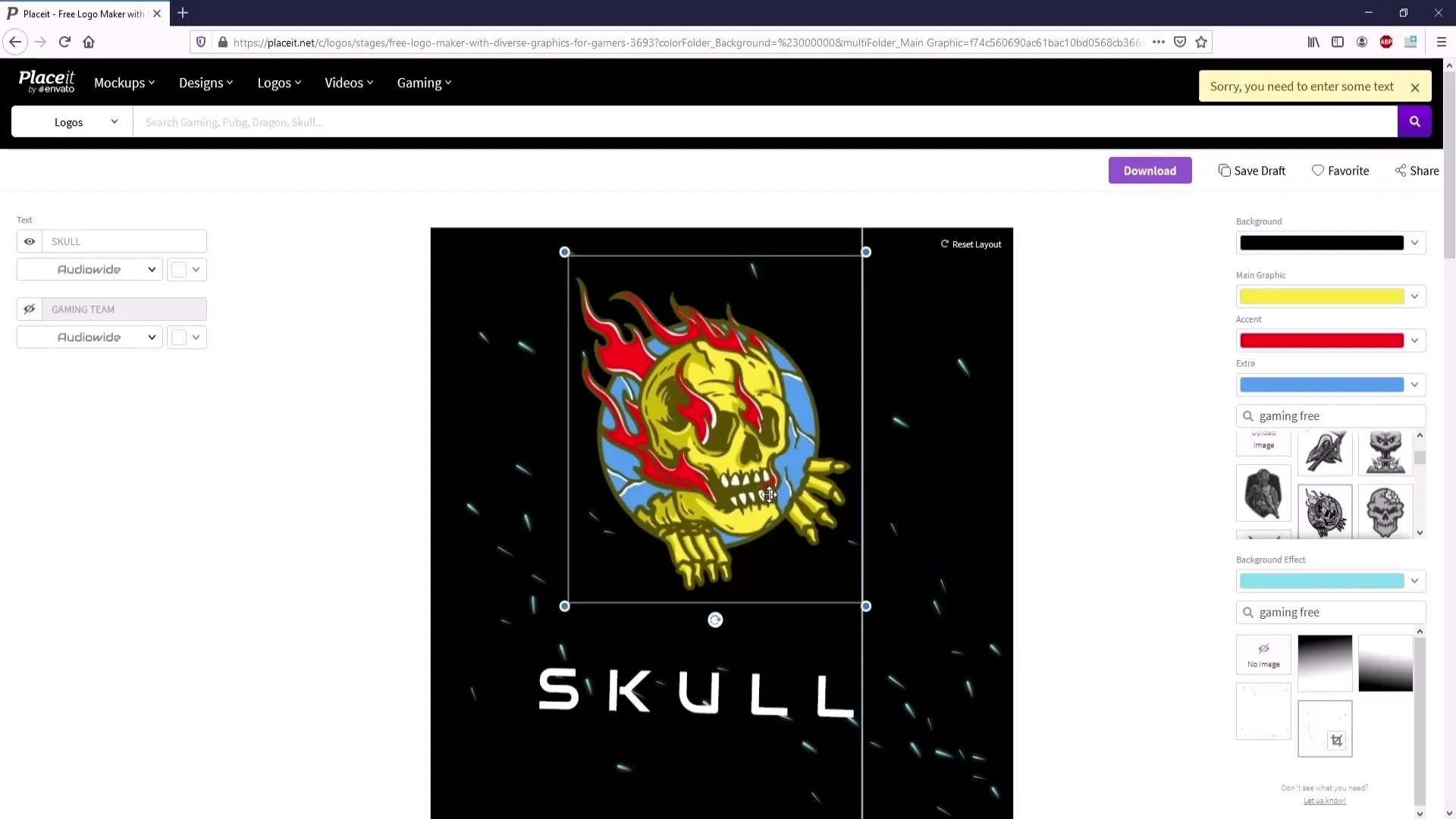Viewport: 1456px width, 819px height.
Task: Edit the SKULL text input field
Action: point(124,241)
